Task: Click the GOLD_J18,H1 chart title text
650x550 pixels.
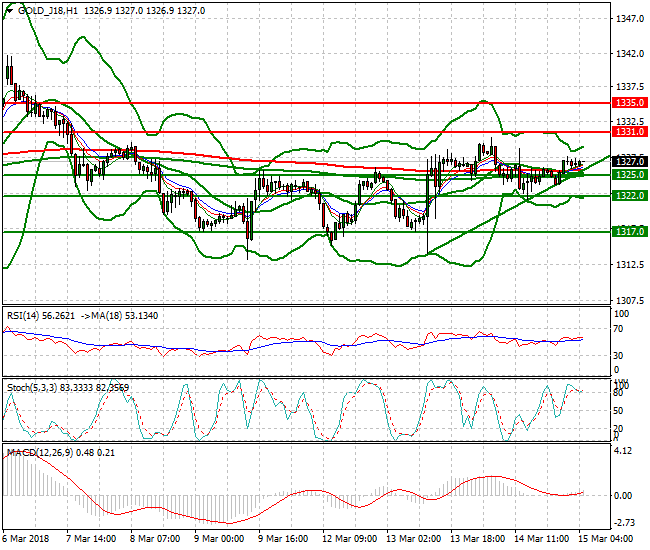Action: click(x=48, y=11)
